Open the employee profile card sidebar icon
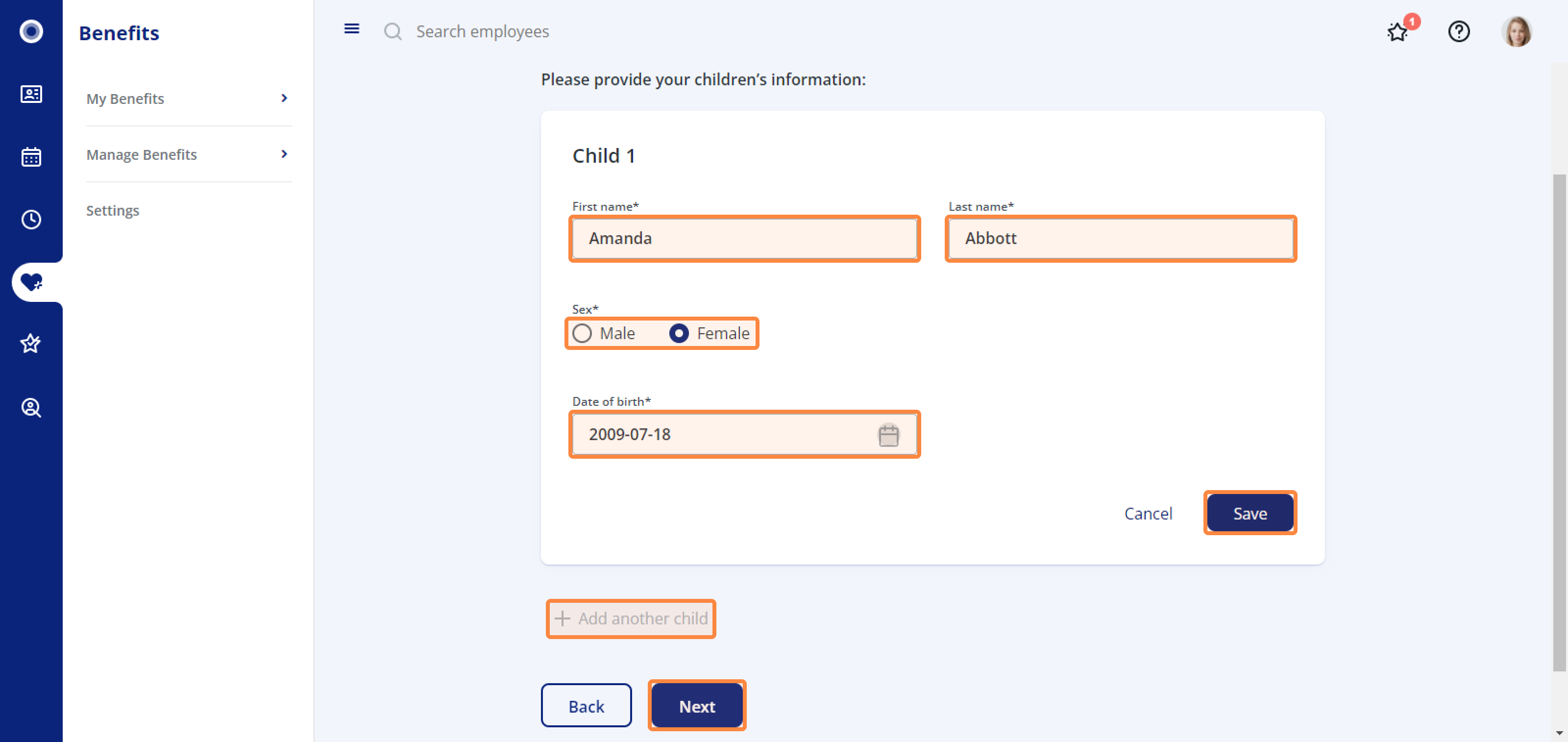 coord(31,95)
